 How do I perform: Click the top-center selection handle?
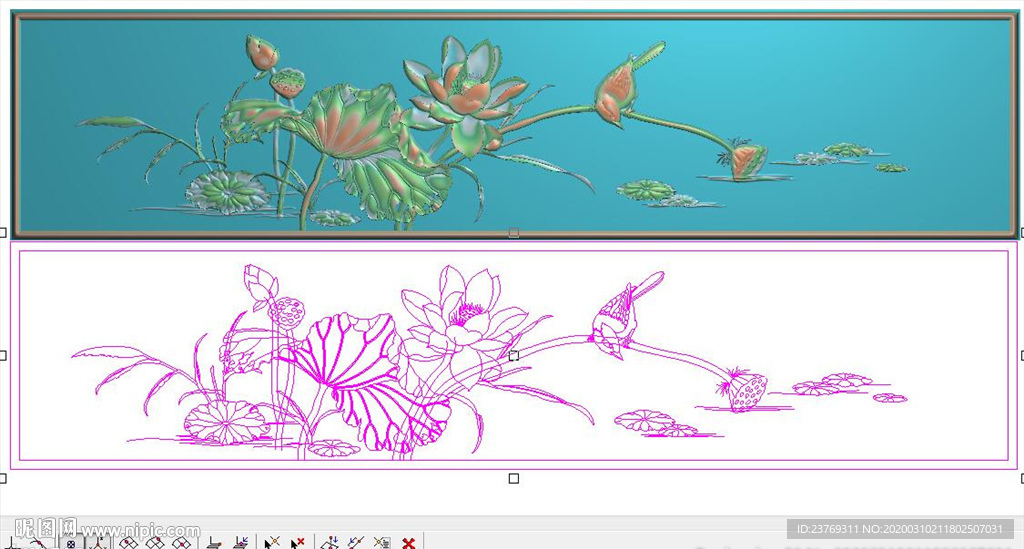tap(513, 232)
